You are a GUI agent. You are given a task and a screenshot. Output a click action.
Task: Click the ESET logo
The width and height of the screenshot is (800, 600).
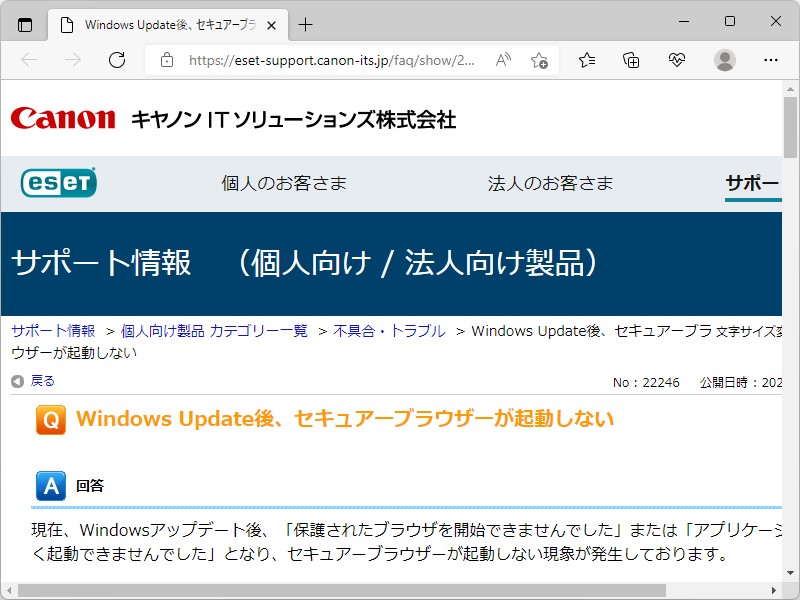click(x=57, y=183)
